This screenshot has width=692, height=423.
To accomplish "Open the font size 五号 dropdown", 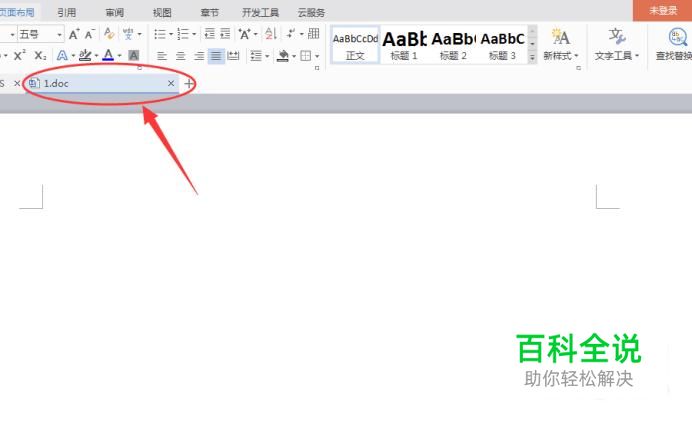I will click(59, 34).
